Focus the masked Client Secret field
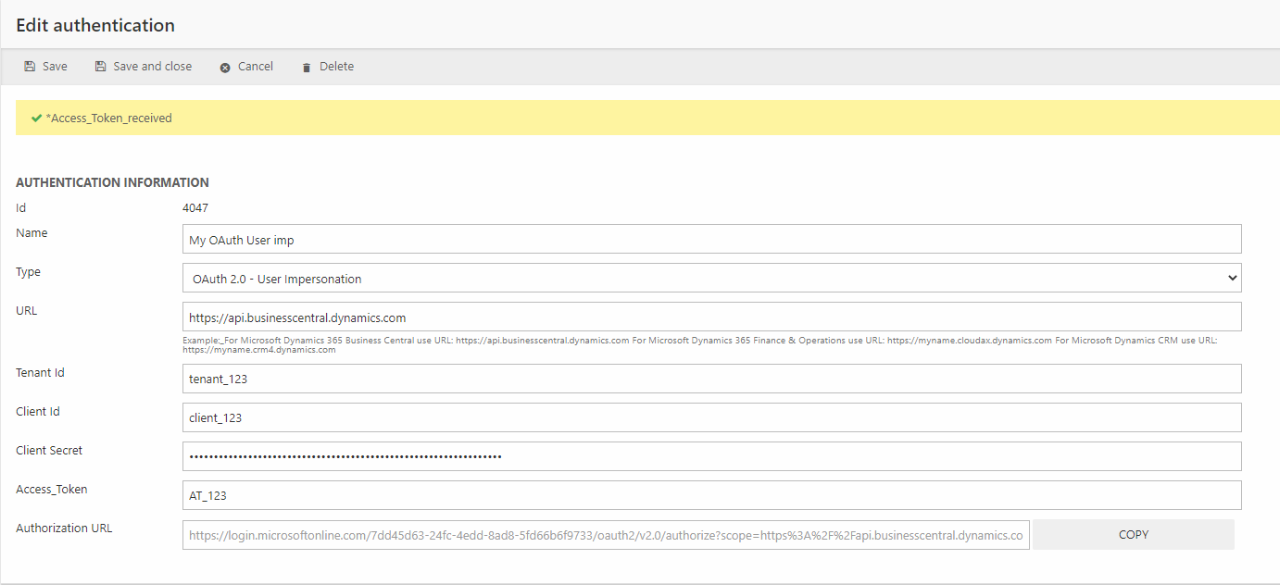This screenshot has height=585, width=1280. [x=711, y=456]
